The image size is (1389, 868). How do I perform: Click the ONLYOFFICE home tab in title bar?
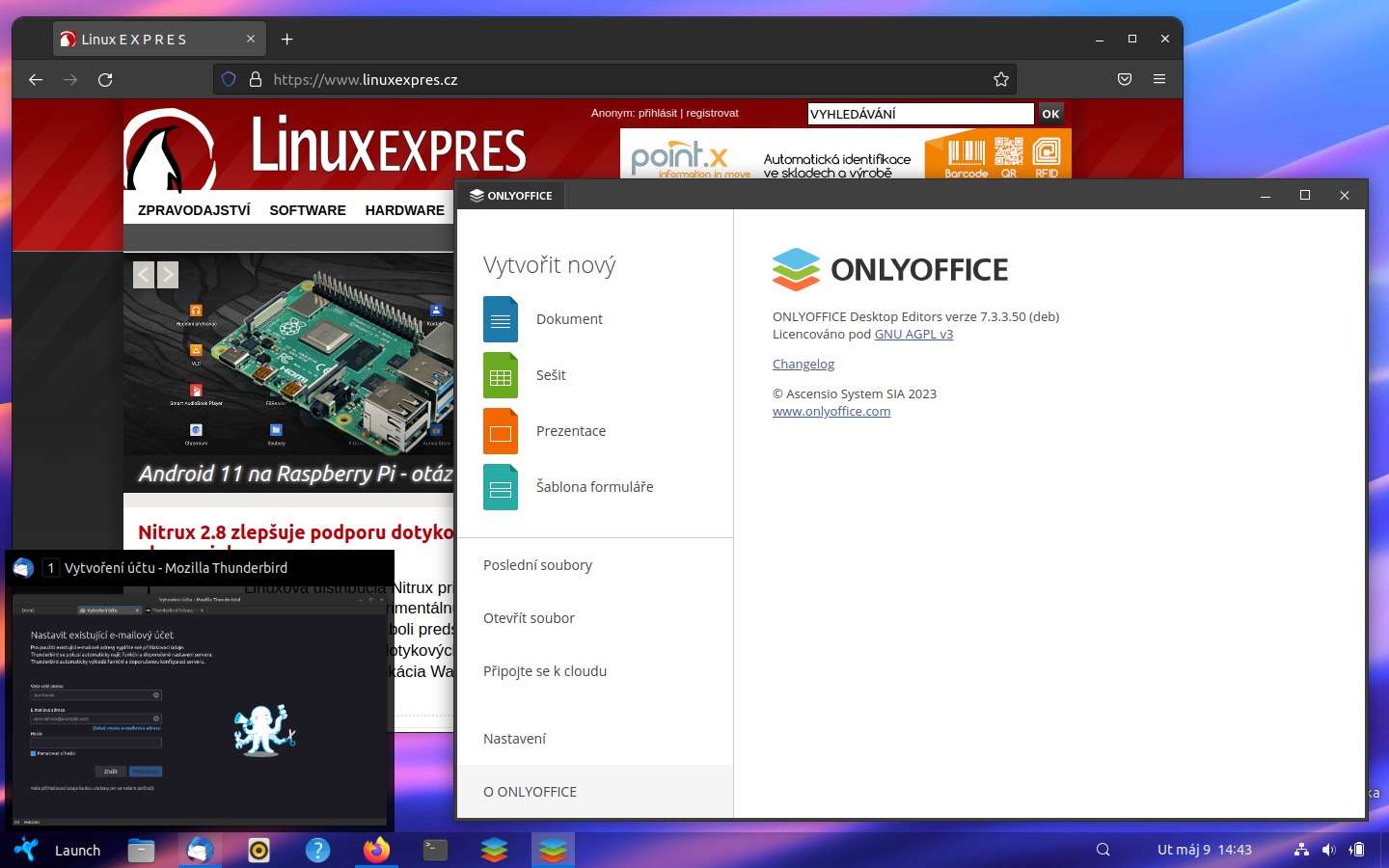click(511, 196)
